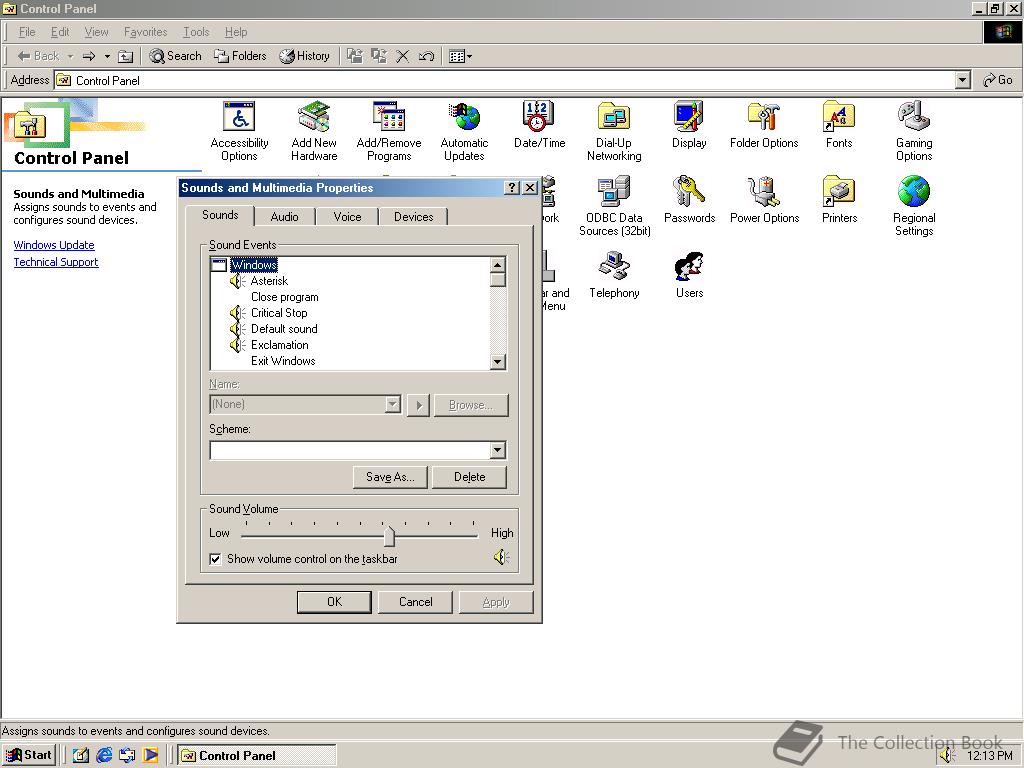
Task: Open the Favorites menu
Action: [x=146, y=32]
